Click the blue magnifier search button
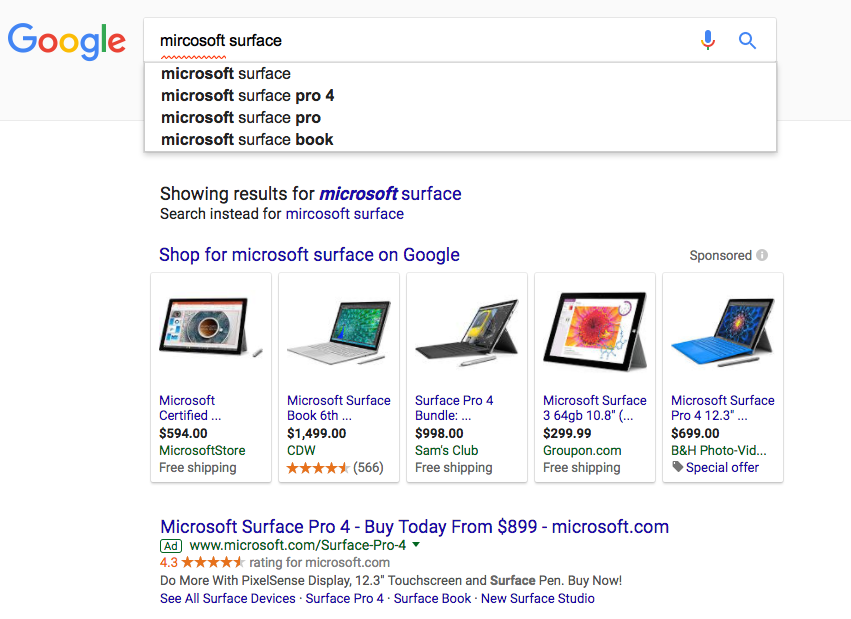 [747, 40]
